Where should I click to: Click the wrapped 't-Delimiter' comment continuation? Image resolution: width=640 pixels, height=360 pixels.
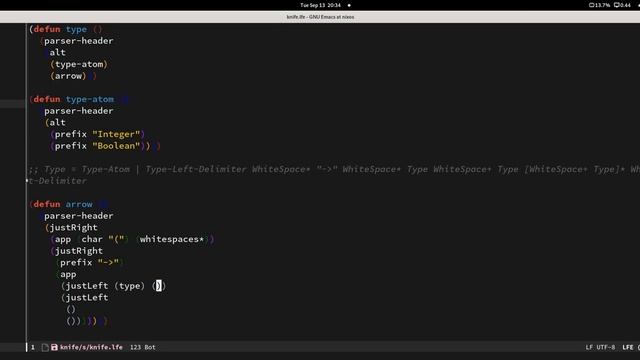(x=58, y=181)
